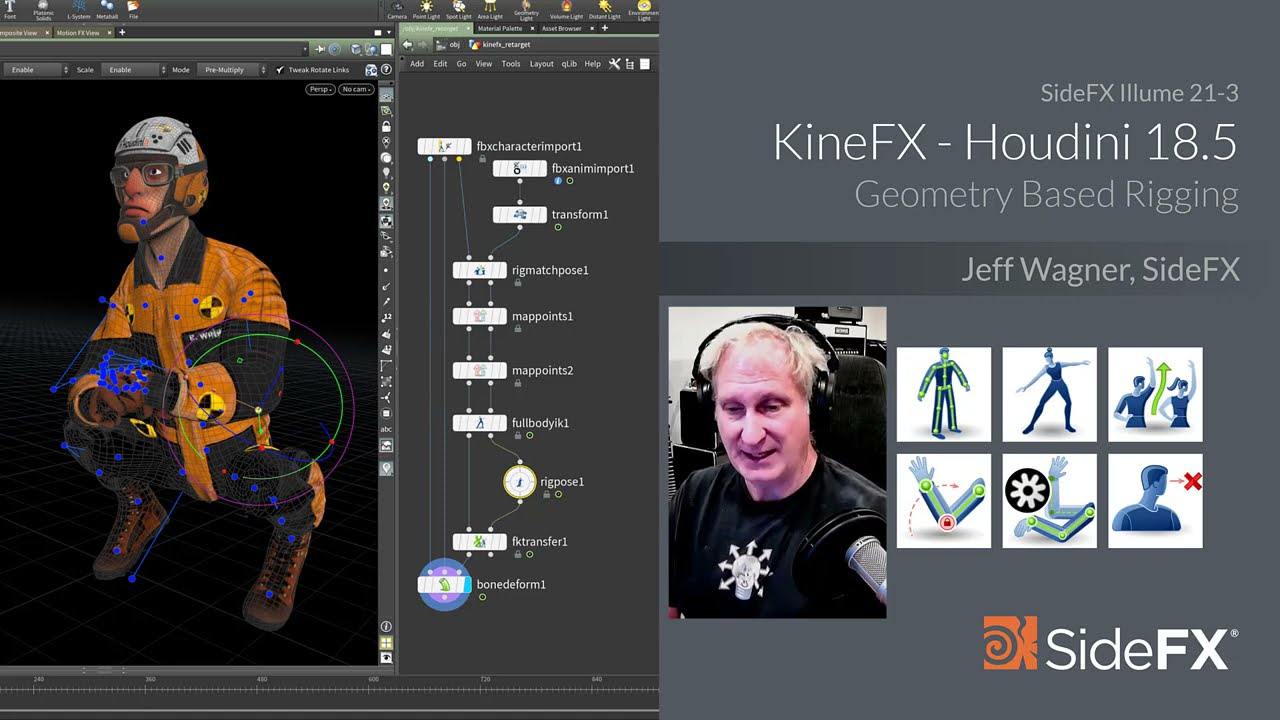
Task: Toggle lock flag under rigmatchpose1 node
Action: [x=517, y=283]
